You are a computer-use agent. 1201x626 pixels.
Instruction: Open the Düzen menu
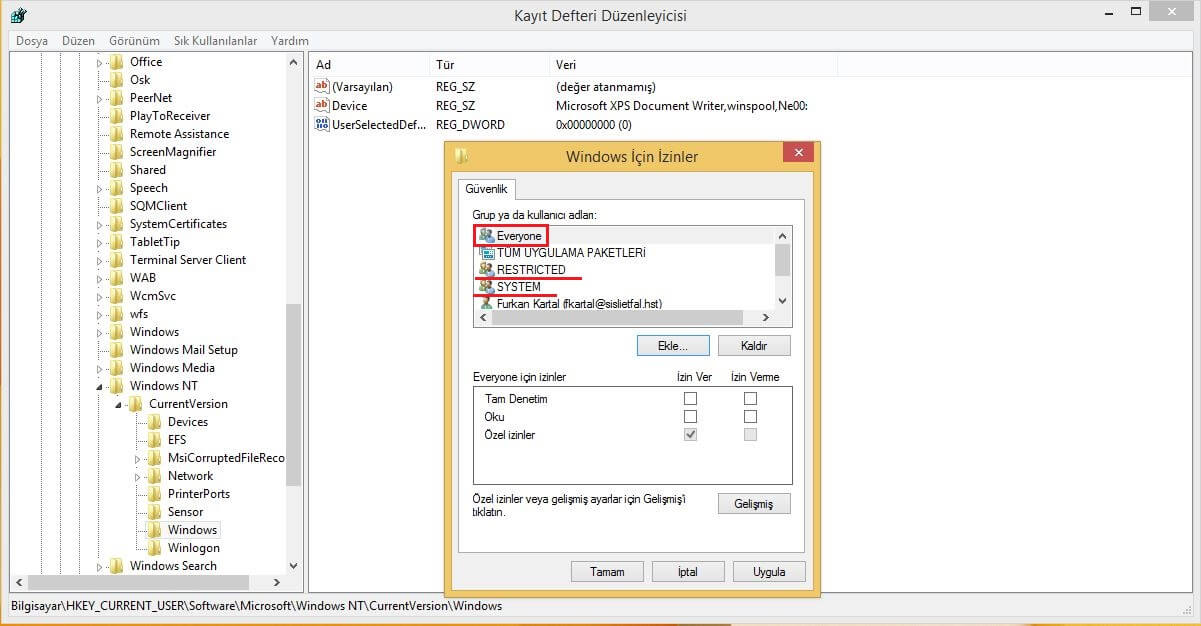pyautogui.click(x=78, y=41)
